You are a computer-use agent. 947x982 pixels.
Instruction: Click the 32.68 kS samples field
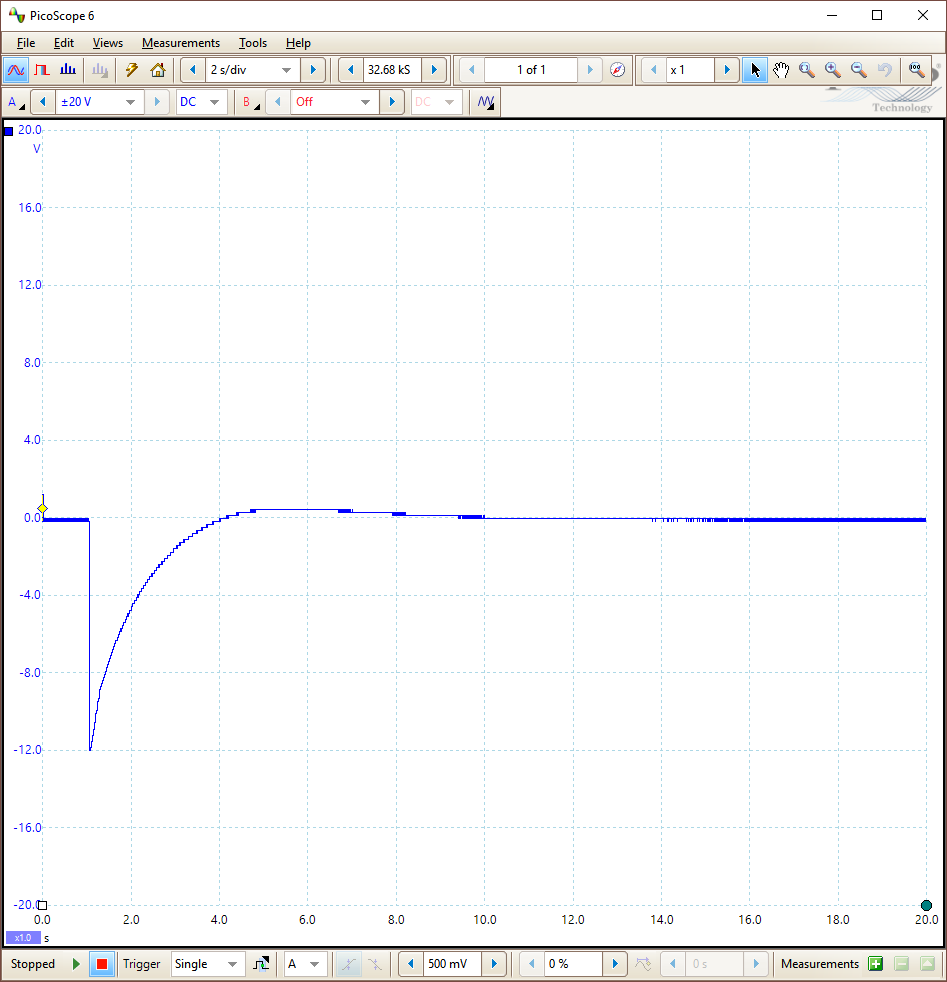pyautogui.click(x=392, y=70)
